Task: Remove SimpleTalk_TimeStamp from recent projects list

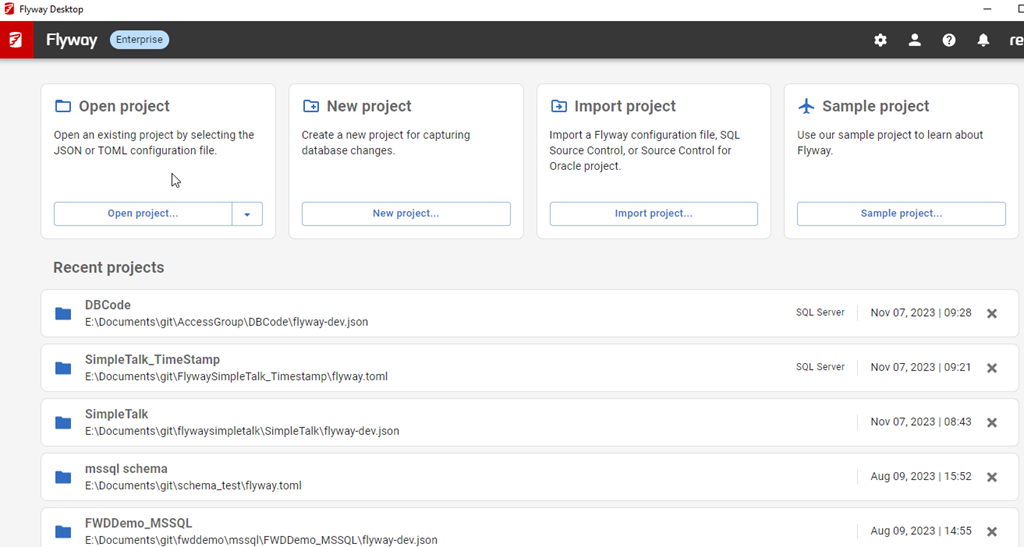Action: (x=992, y=368)
